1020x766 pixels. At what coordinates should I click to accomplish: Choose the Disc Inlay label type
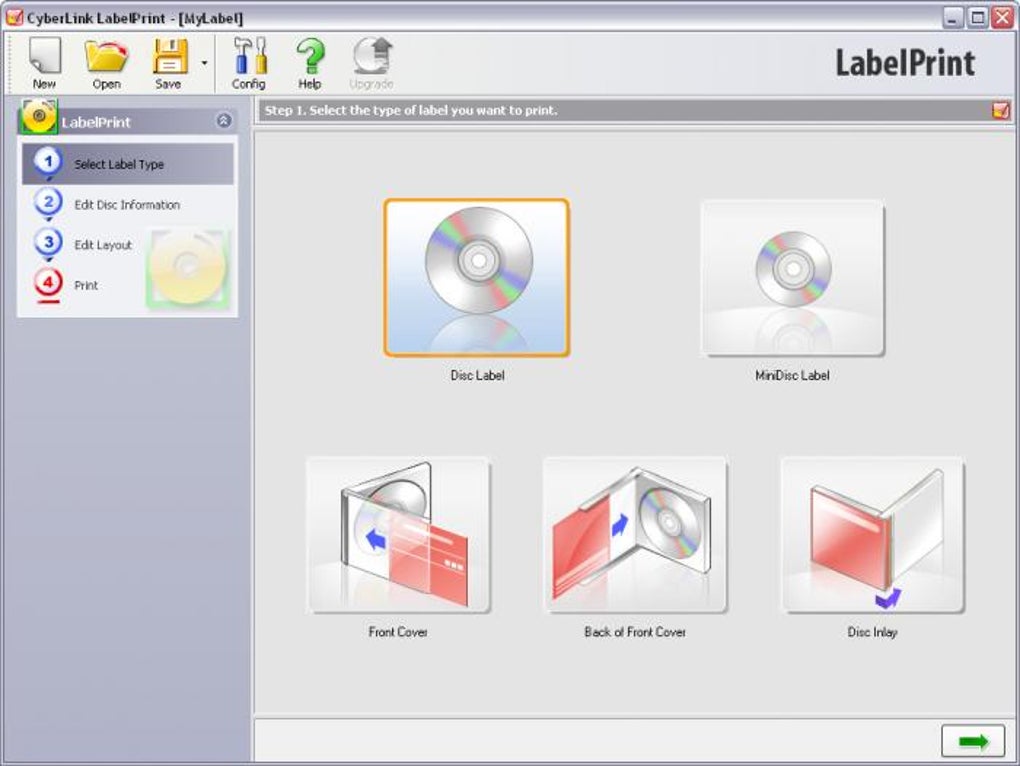(x=872, y=535)
